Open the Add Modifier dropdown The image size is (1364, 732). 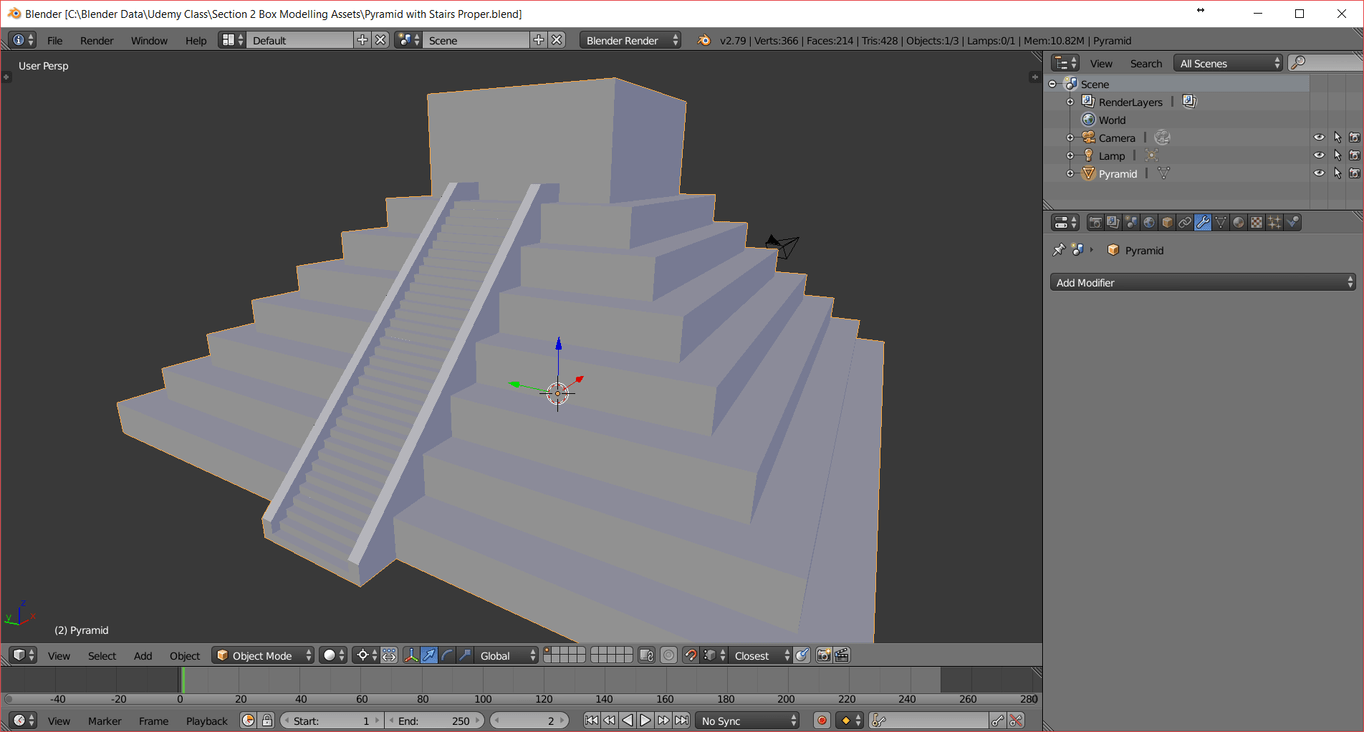[1203, 283]
